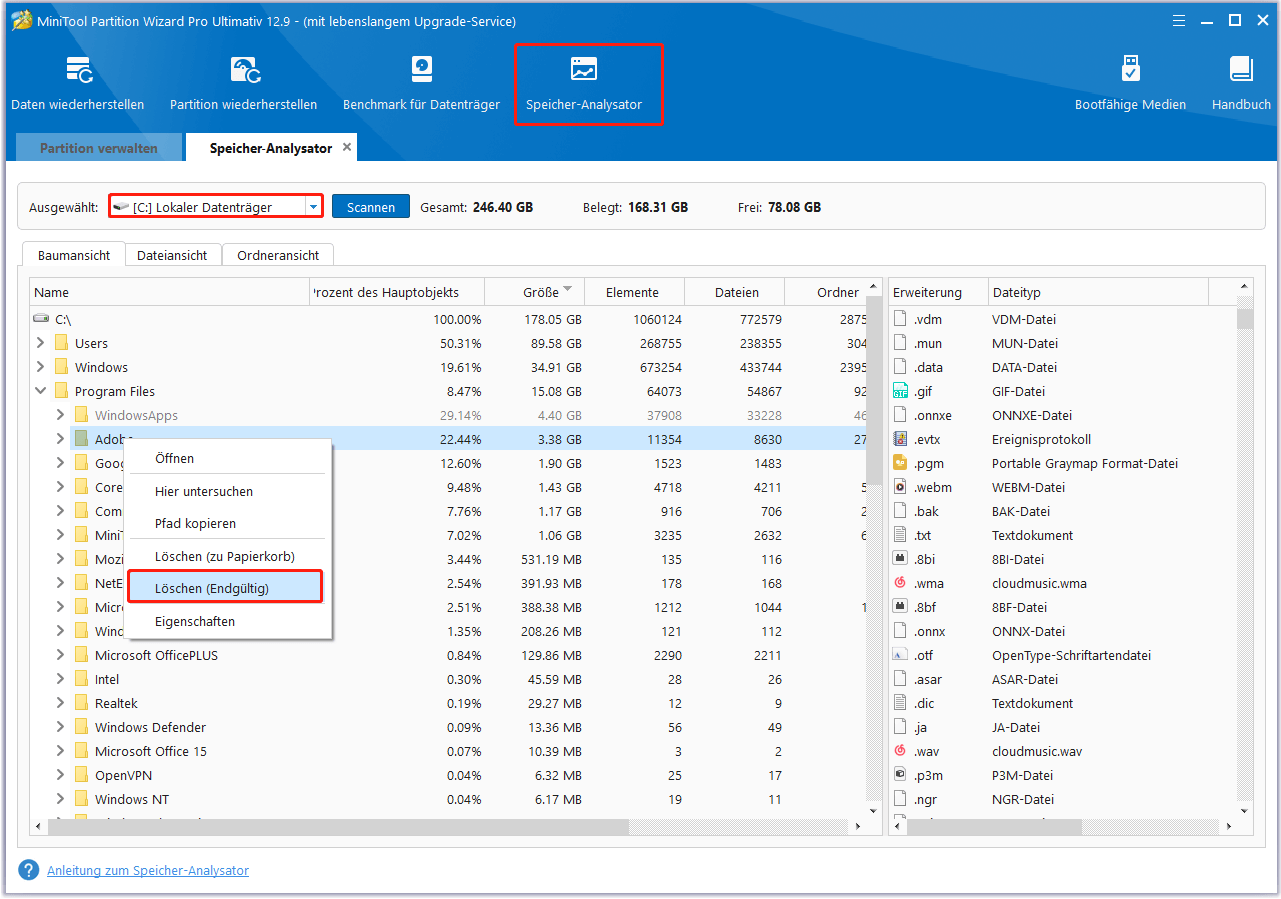Click the .pgm file type icon

899,463
